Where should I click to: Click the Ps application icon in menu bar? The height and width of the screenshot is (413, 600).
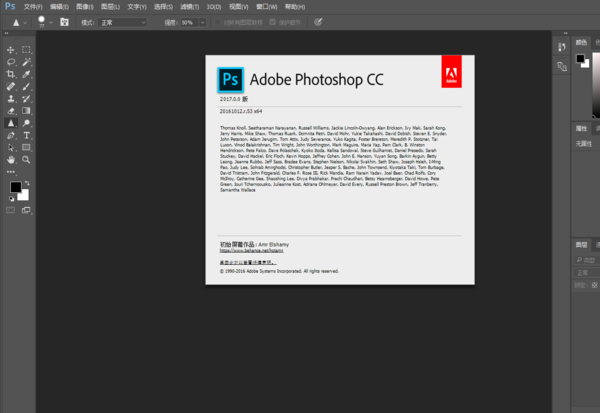click(10, 6)
